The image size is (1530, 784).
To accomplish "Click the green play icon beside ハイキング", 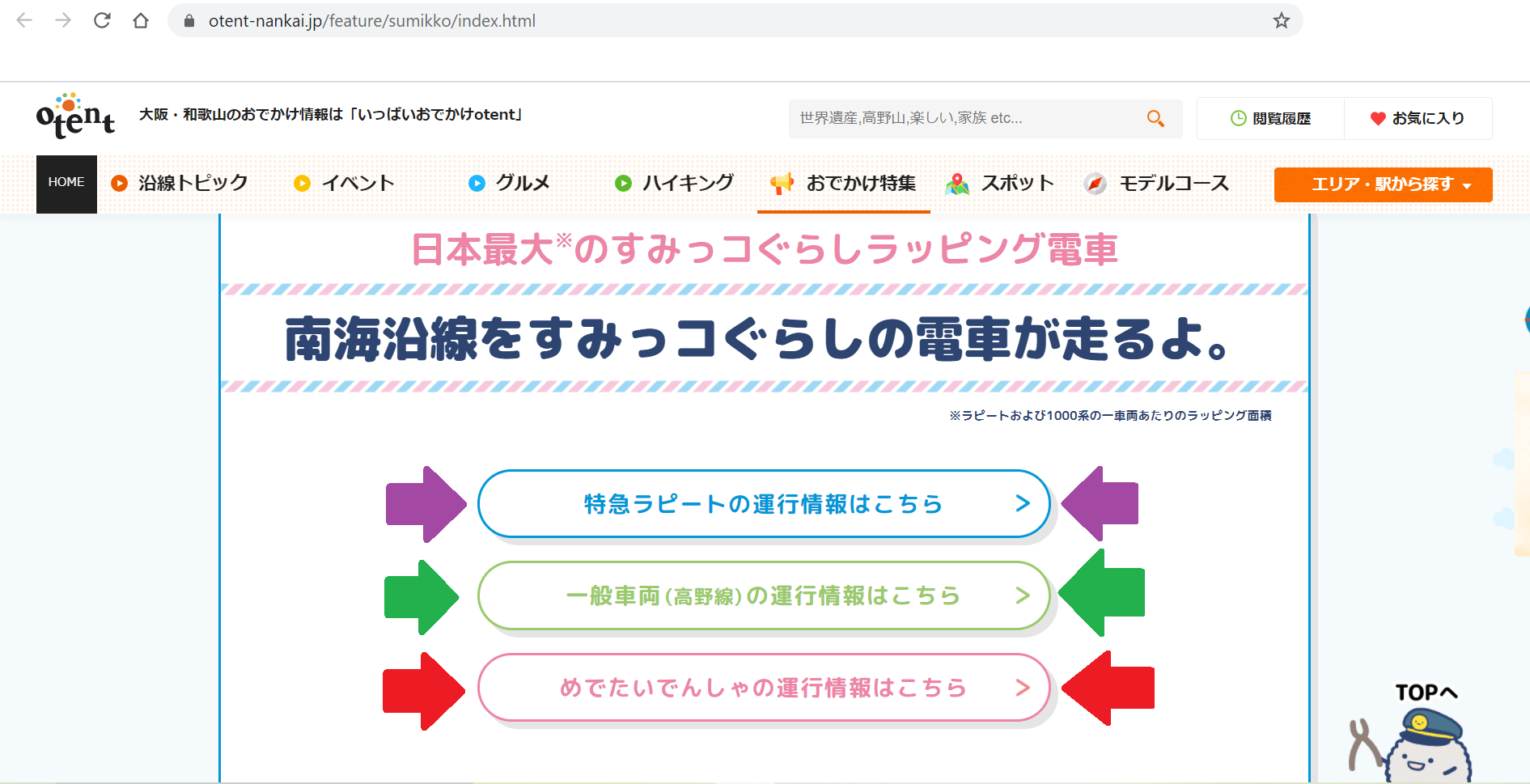I will pyautogui.click(x=623, y=183).
